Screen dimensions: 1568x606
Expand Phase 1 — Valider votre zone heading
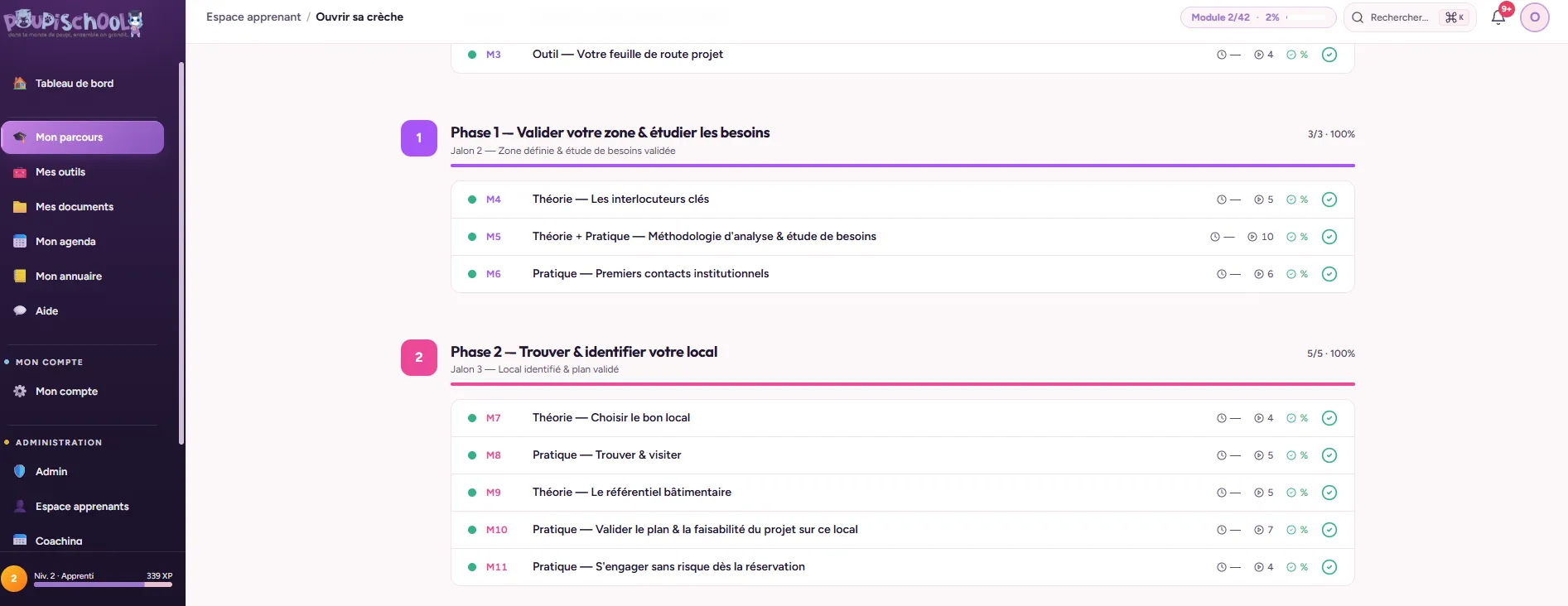pyautogui.click(x=610, y=132)
